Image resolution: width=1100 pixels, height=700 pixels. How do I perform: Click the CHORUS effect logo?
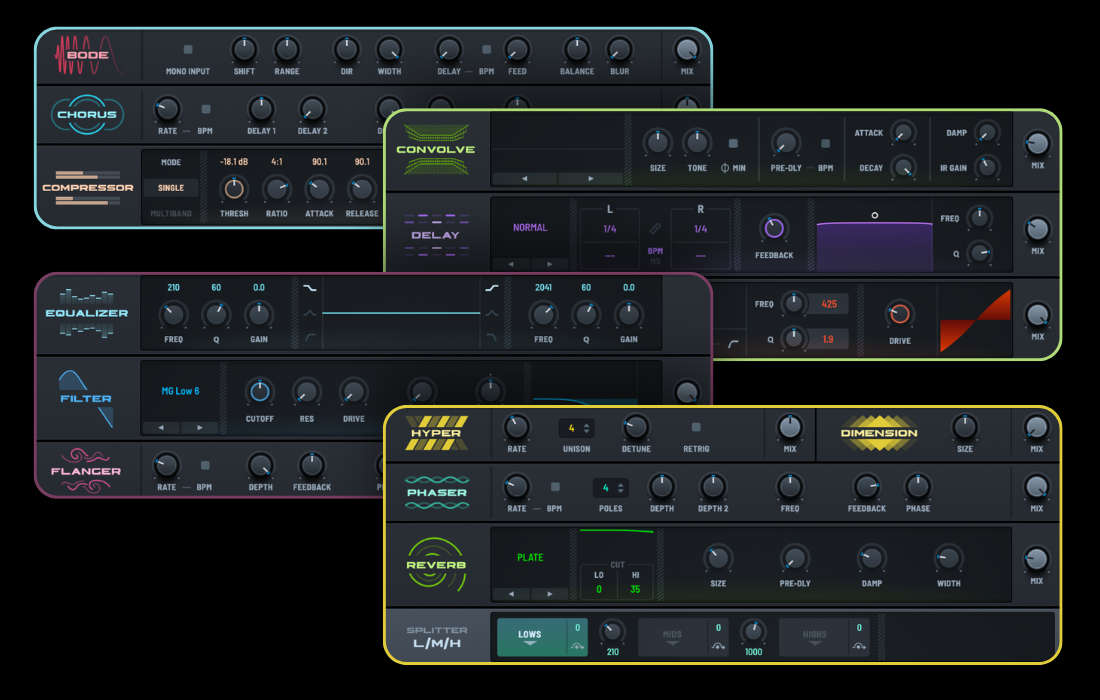[x=87, y=114]
